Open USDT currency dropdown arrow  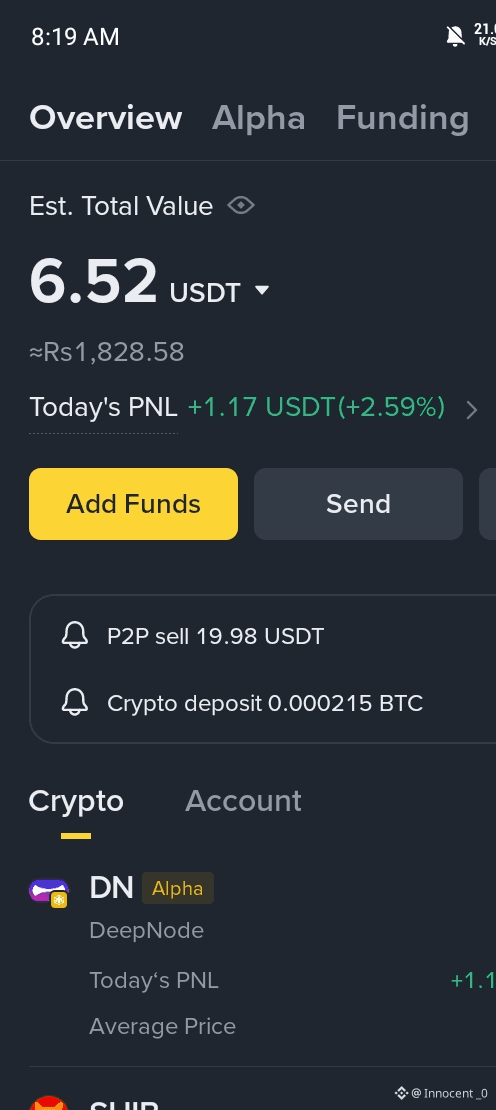point(262,290)
